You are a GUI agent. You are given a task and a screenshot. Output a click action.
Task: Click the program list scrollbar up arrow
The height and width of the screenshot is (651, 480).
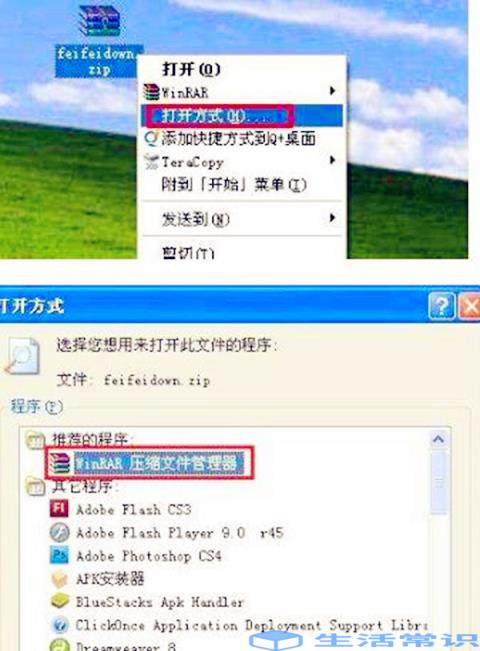[x=438, y=439]
